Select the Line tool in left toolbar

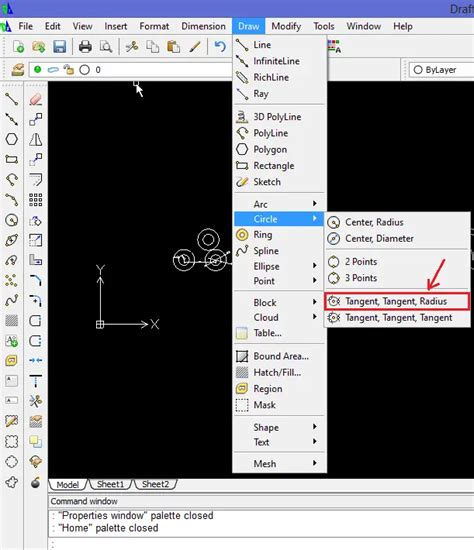click(x=12, y=99)
